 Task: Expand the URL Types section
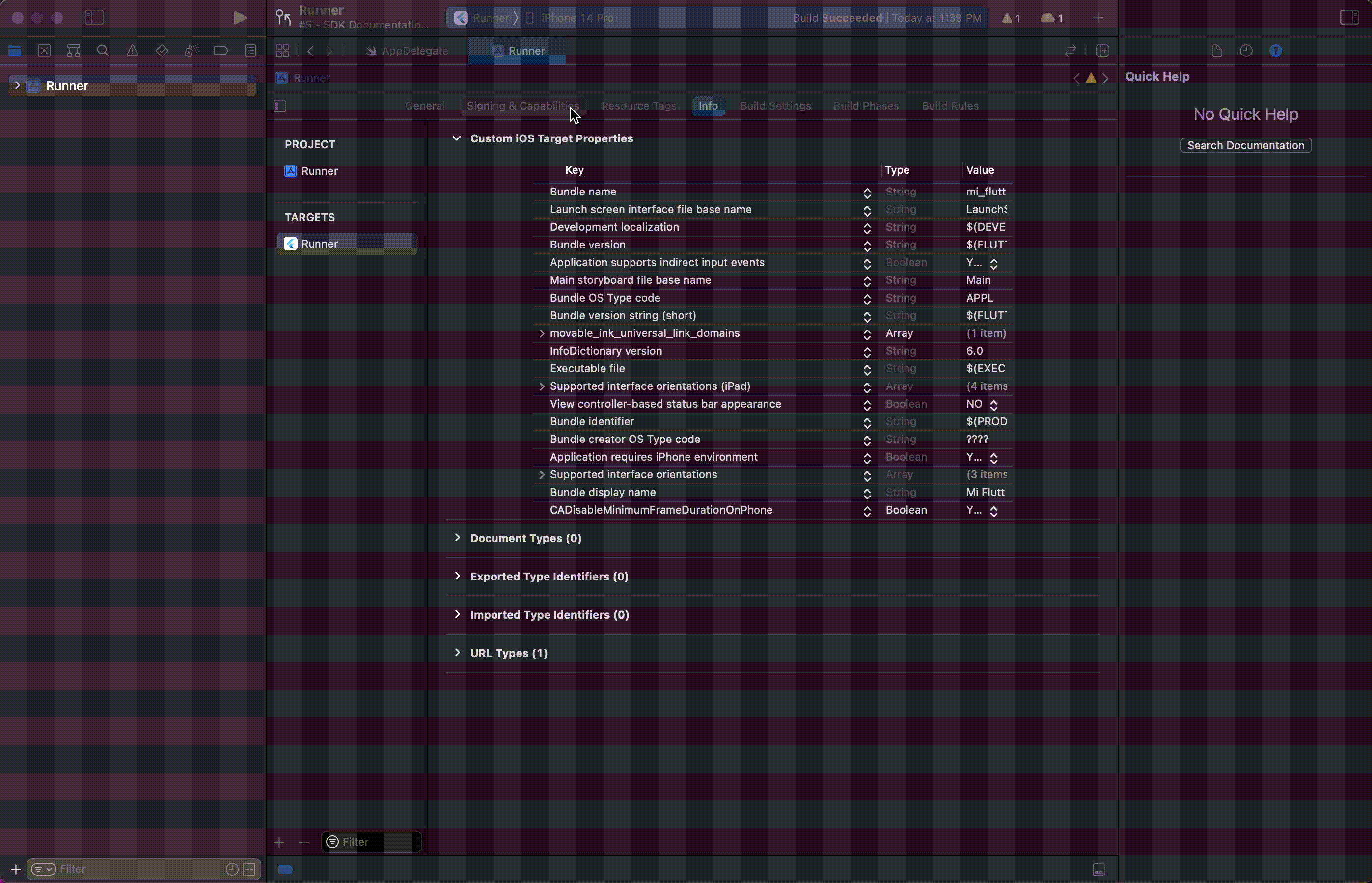[x=457, y=653]
